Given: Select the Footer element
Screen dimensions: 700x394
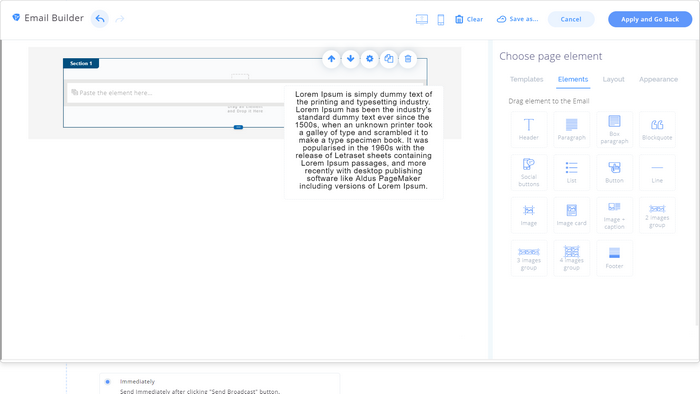Looking at the screenshot, I should (614, 258).
